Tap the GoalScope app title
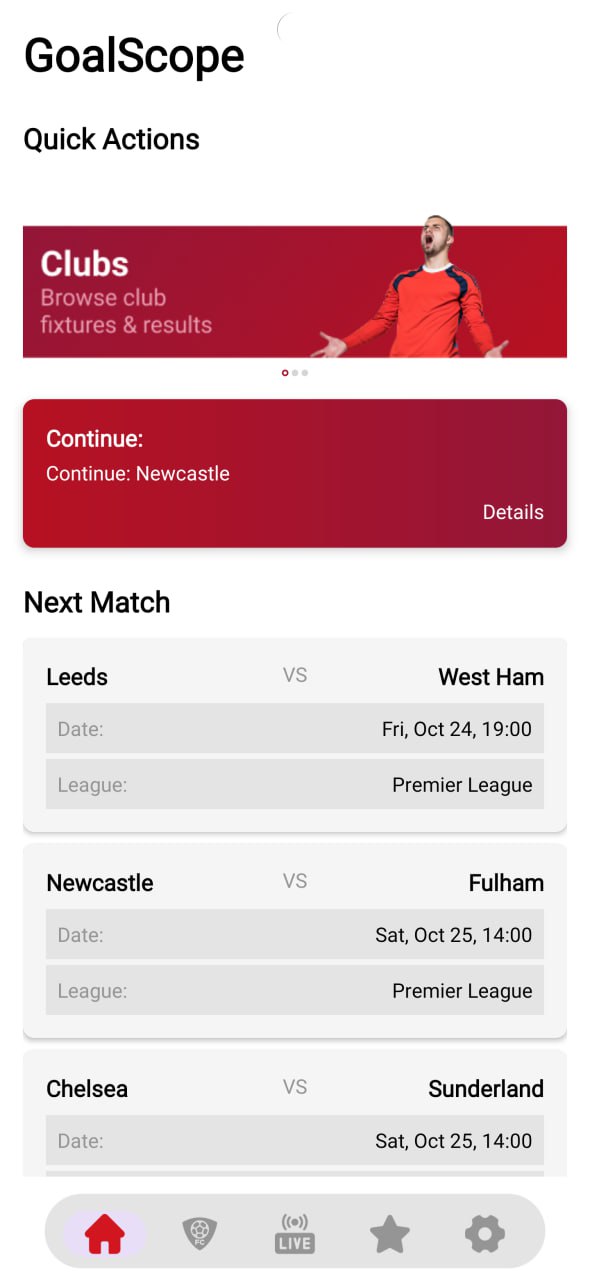This screenshot has height=1280, width=590. point(134,55)
